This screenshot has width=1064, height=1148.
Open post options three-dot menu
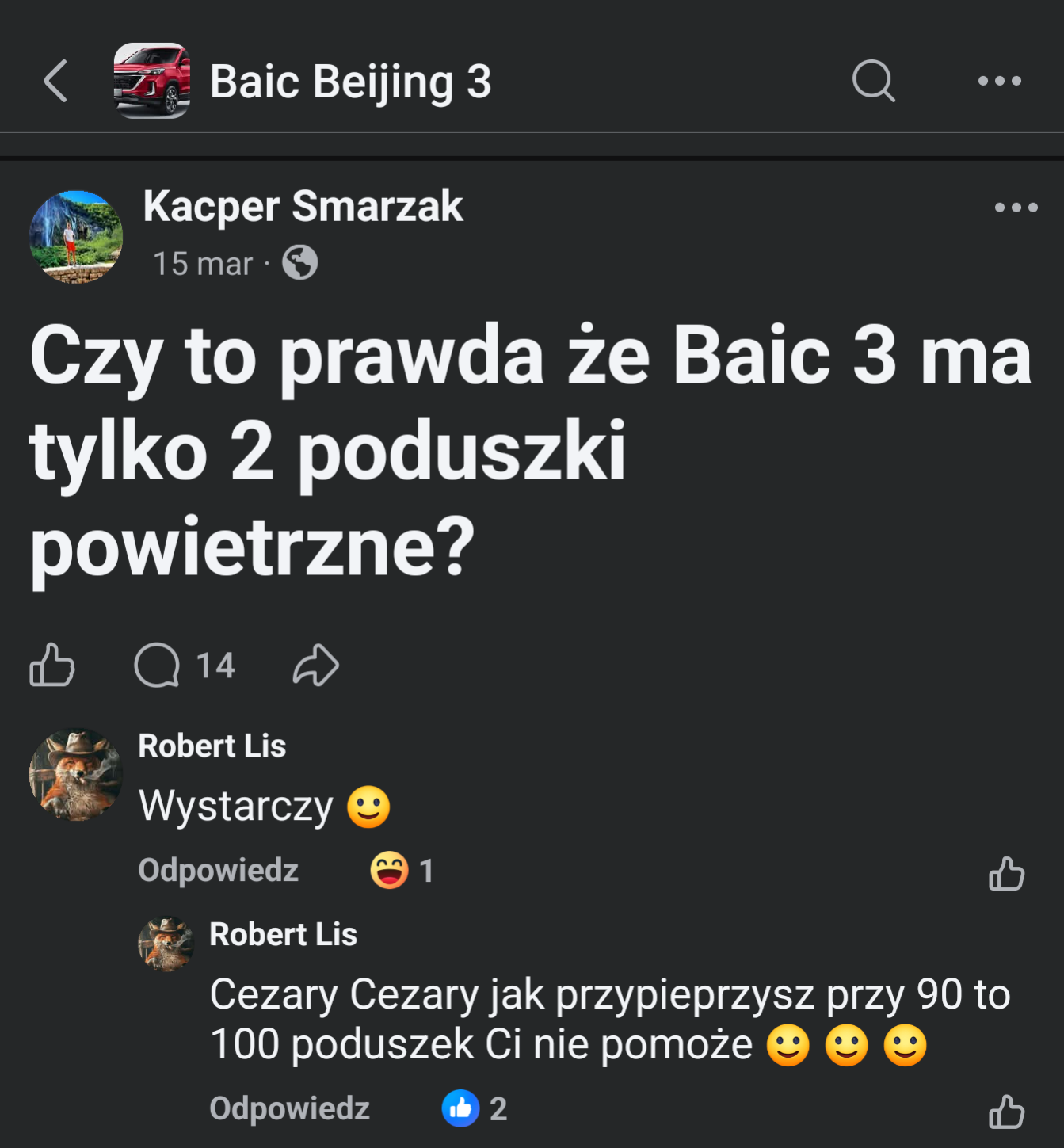[x=1016, y=208]
